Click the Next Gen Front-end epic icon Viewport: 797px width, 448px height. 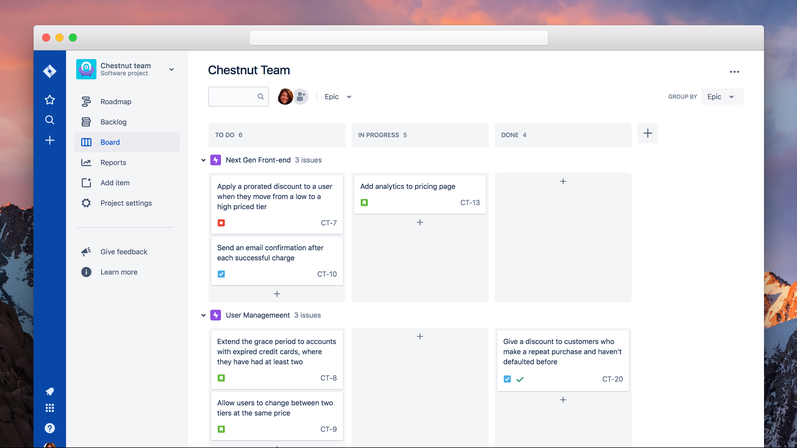pos(216,160)
